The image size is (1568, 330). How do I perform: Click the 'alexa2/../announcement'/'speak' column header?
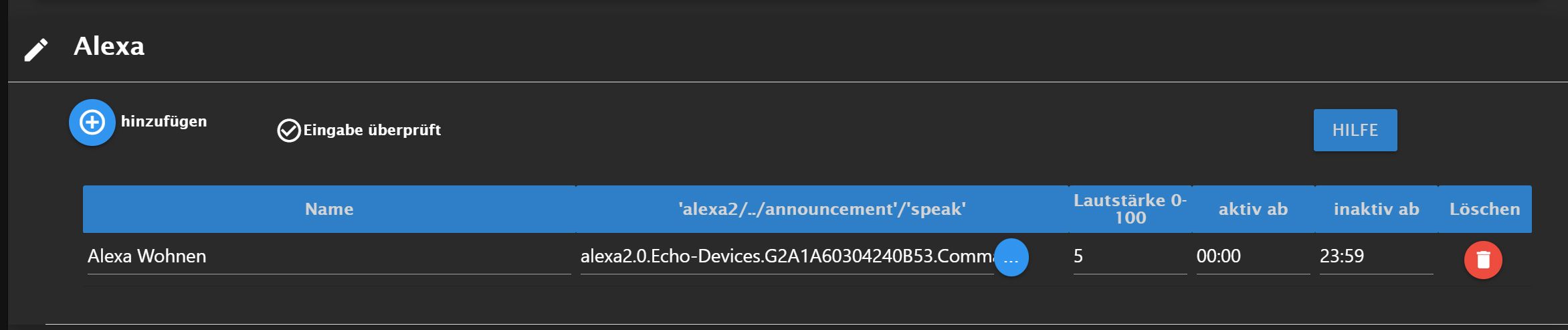[821, 210]
